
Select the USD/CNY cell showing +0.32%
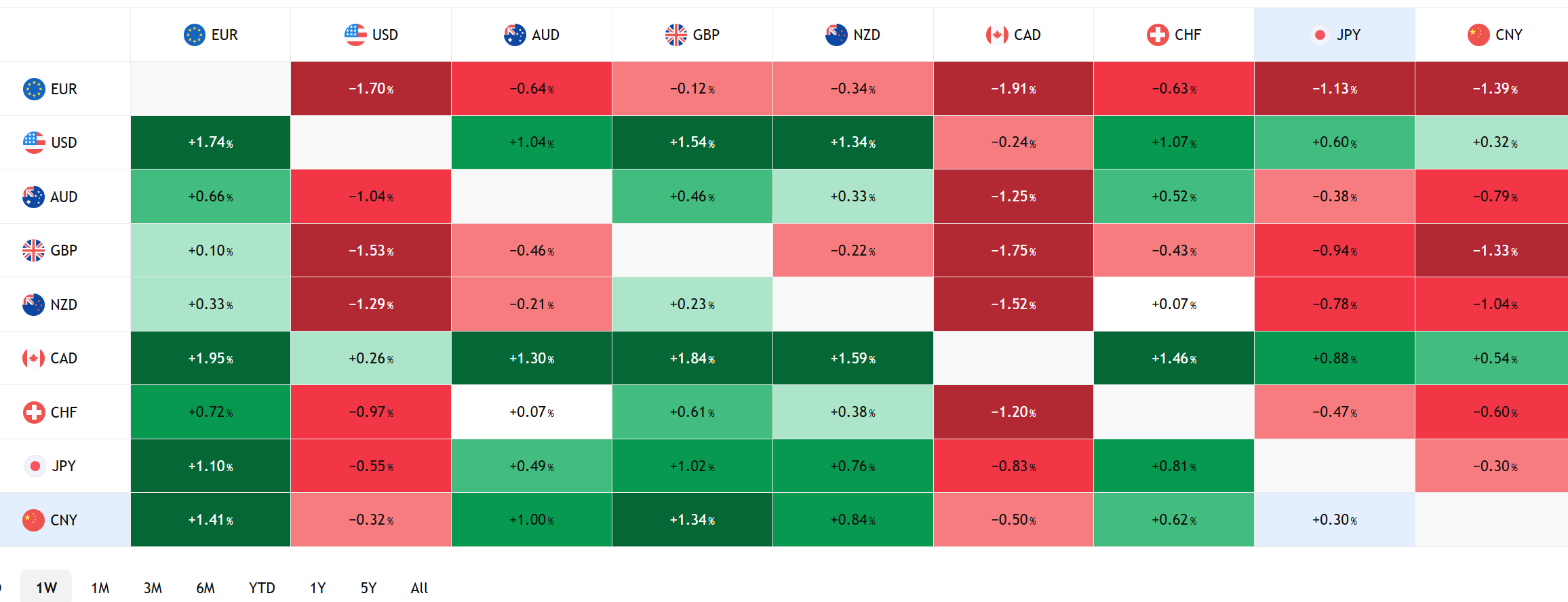point(1495,142)
